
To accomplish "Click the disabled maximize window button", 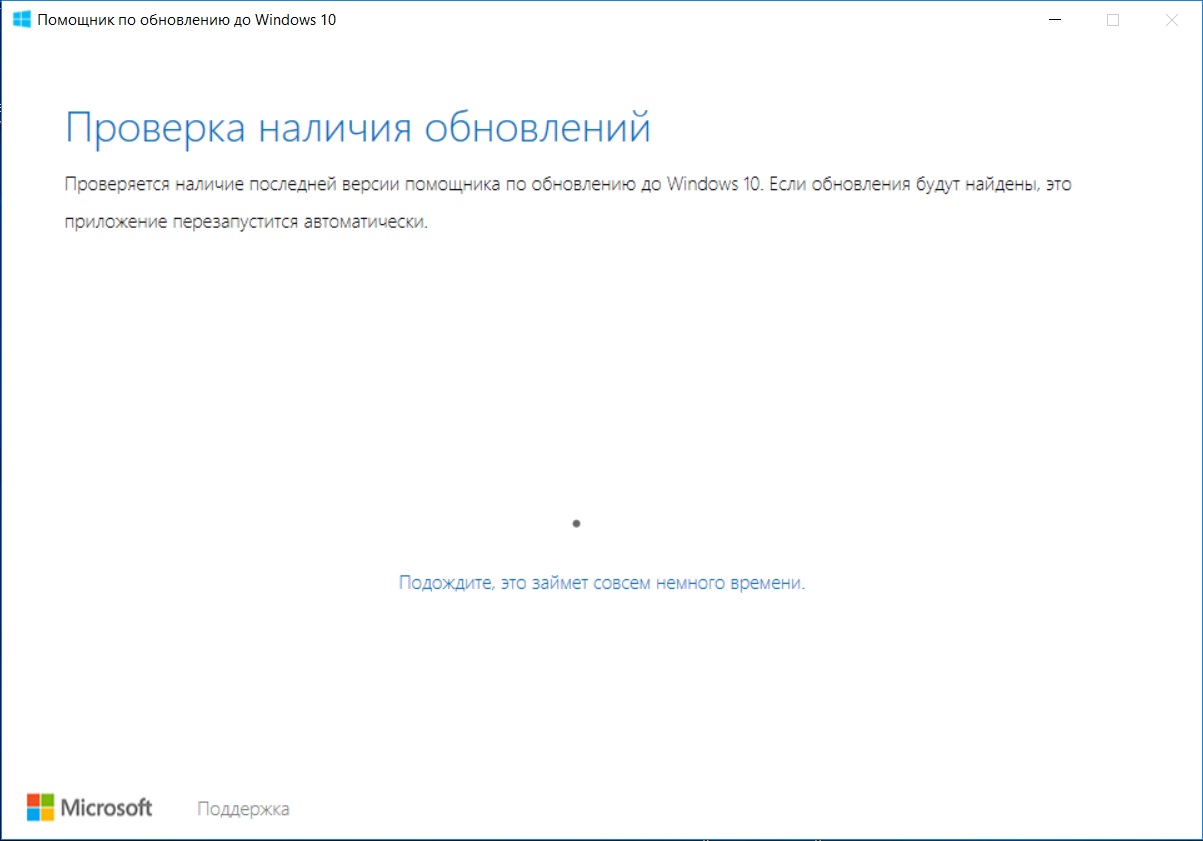I will (x=1113, y=19).
